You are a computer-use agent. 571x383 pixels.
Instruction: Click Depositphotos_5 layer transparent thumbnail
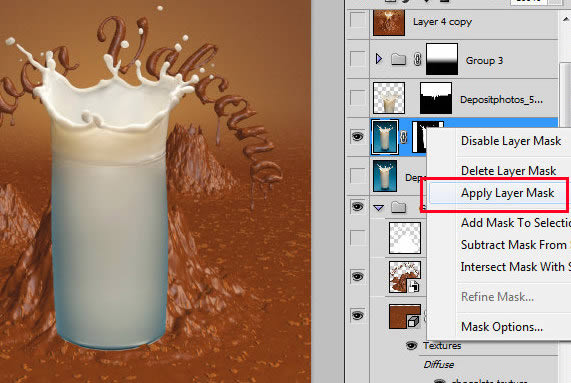(389, 98)
